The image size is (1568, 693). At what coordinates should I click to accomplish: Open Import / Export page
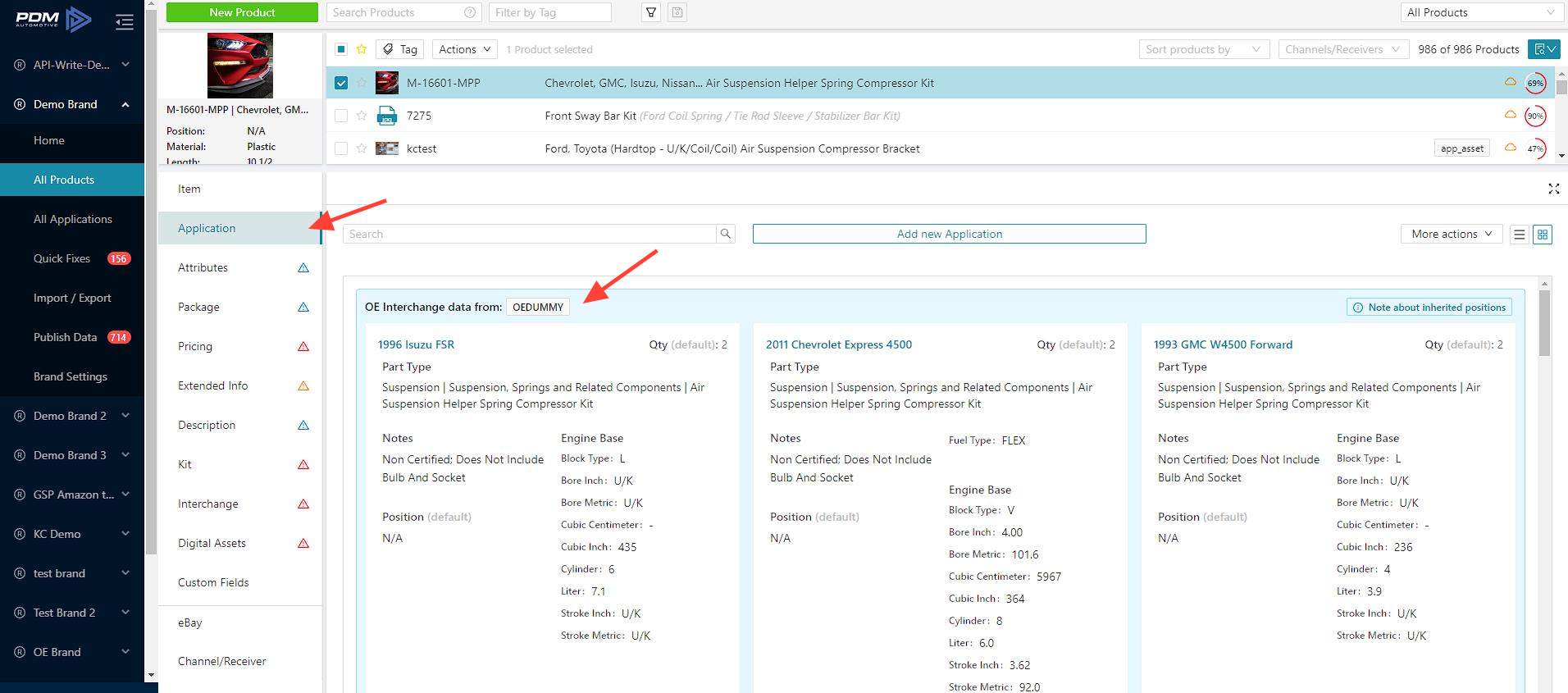point(72,298)
